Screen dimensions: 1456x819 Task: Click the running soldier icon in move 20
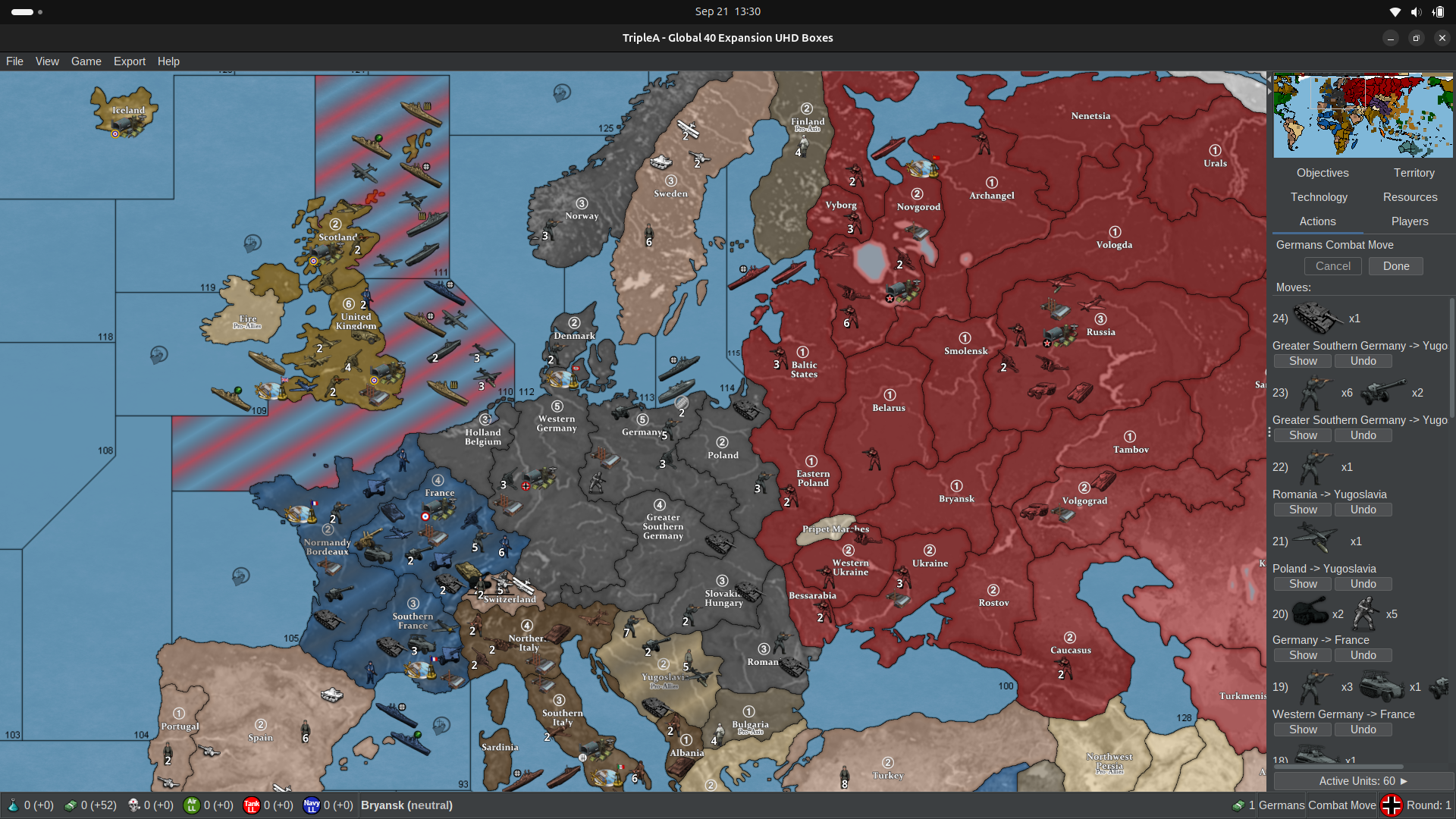(1366, 613)
